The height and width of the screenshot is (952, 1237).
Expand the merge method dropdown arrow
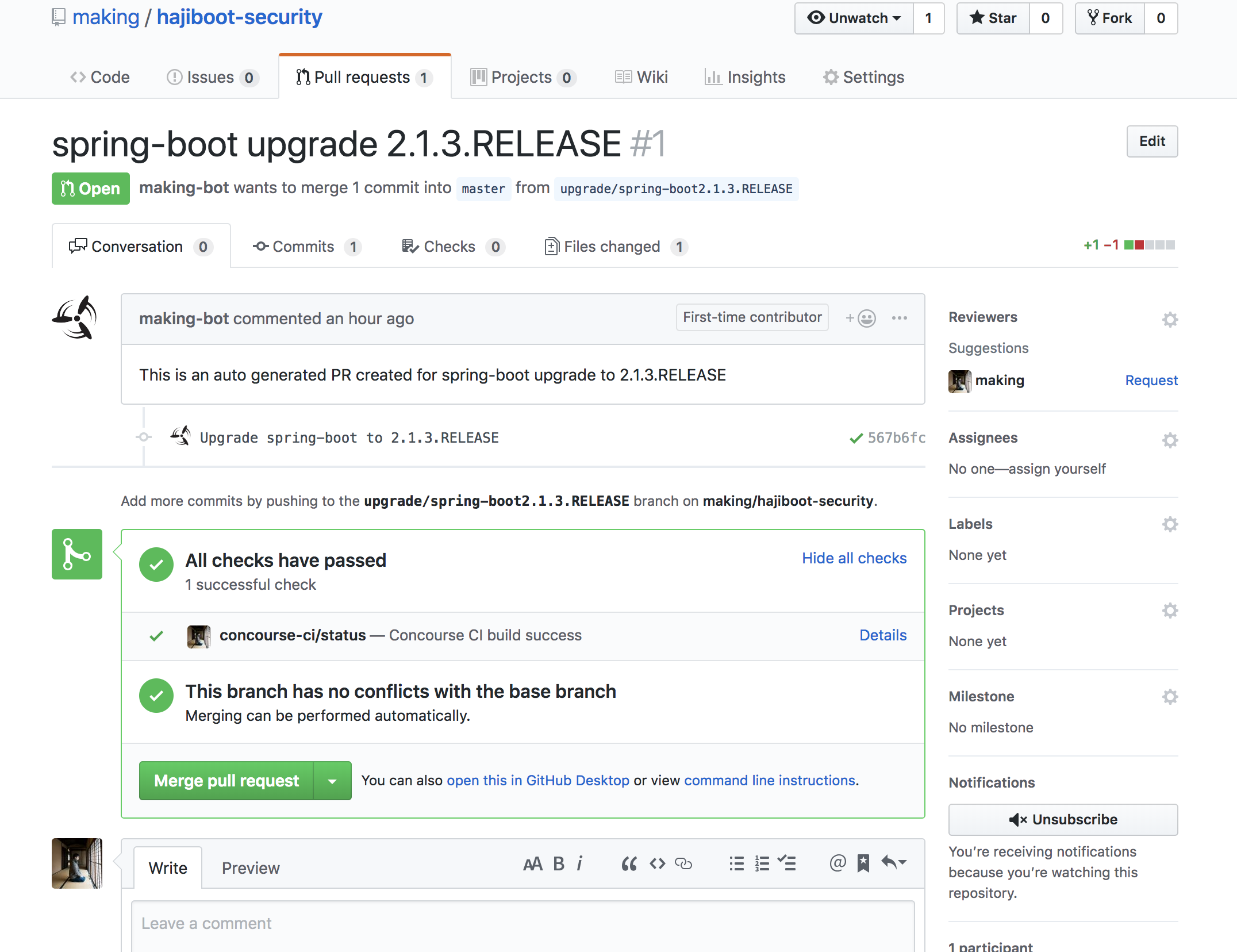tap(332, 781)
